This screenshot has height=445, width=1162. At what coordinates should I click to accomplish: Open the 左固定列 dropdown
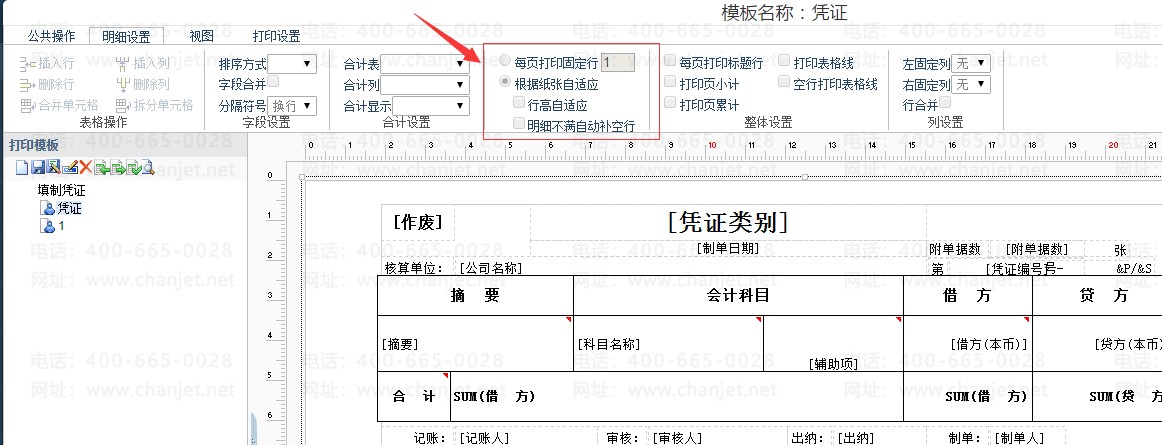pos(971,63)
